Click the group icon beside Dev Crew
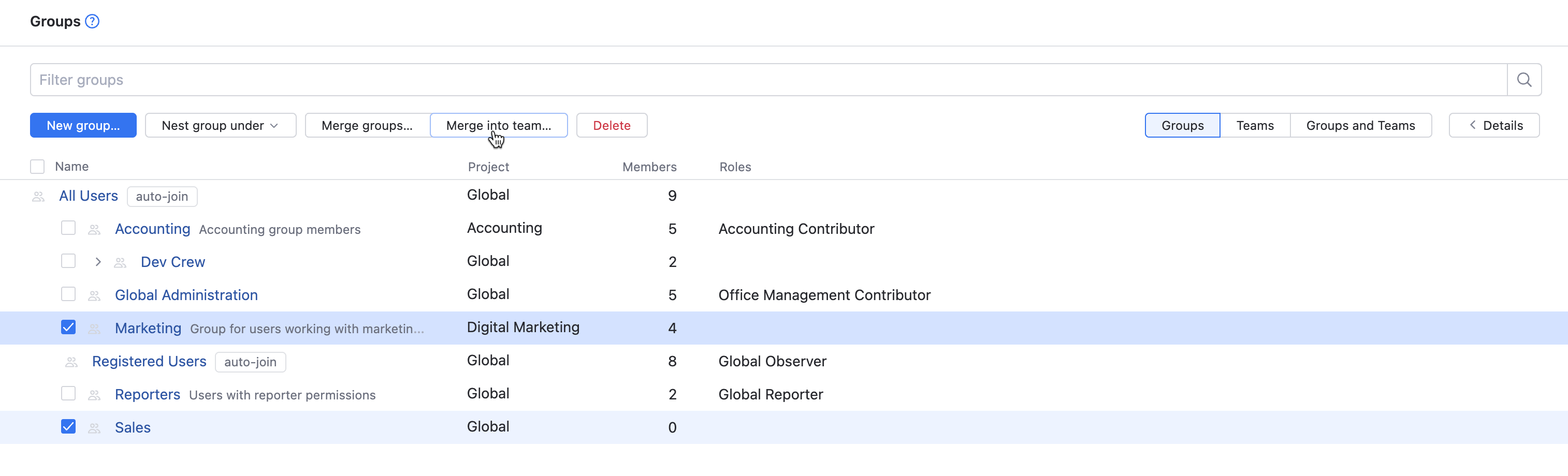1568x476 pixels. click(121, 263)
